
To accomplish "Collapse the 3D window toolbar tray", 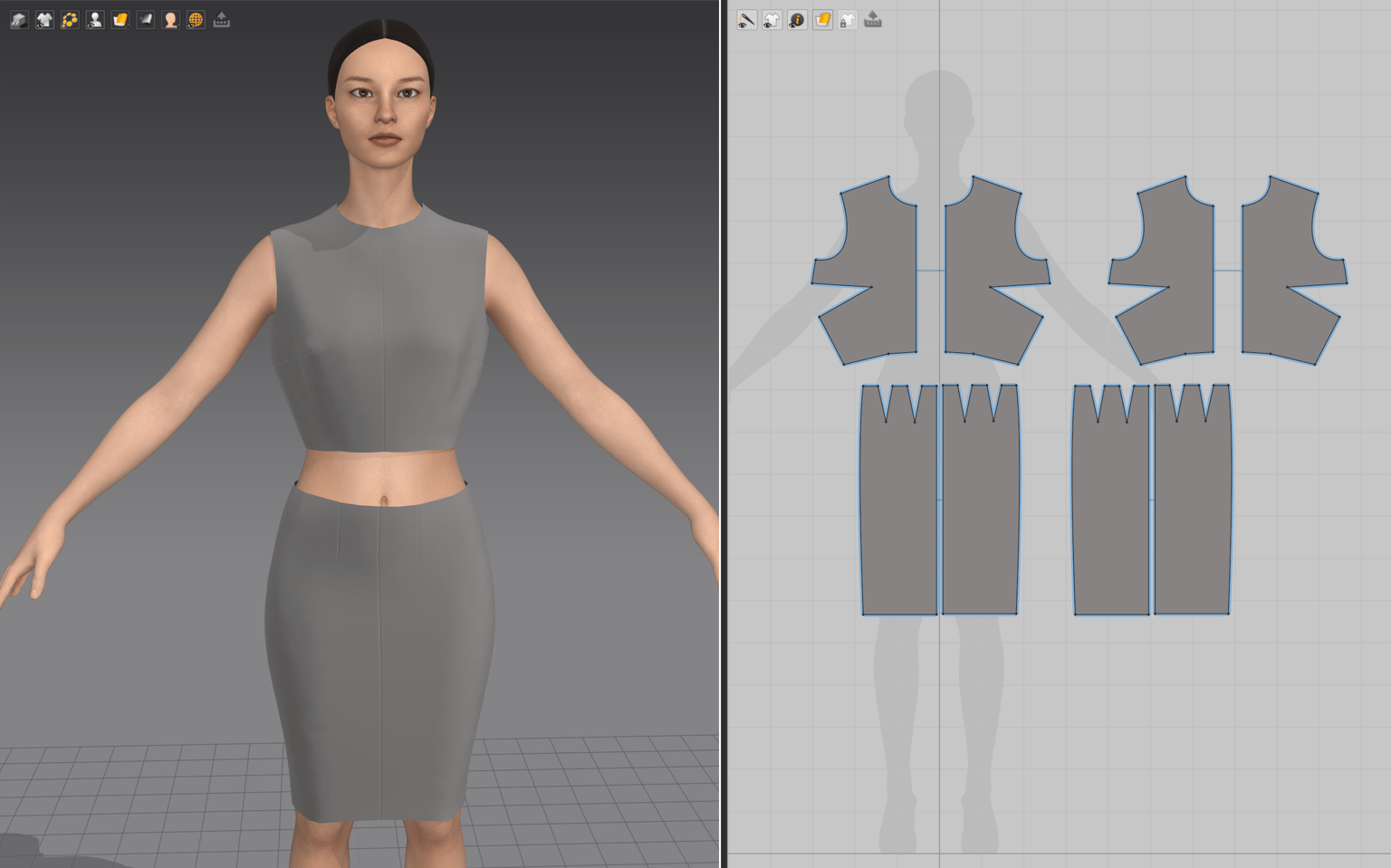I will [222, 20].
